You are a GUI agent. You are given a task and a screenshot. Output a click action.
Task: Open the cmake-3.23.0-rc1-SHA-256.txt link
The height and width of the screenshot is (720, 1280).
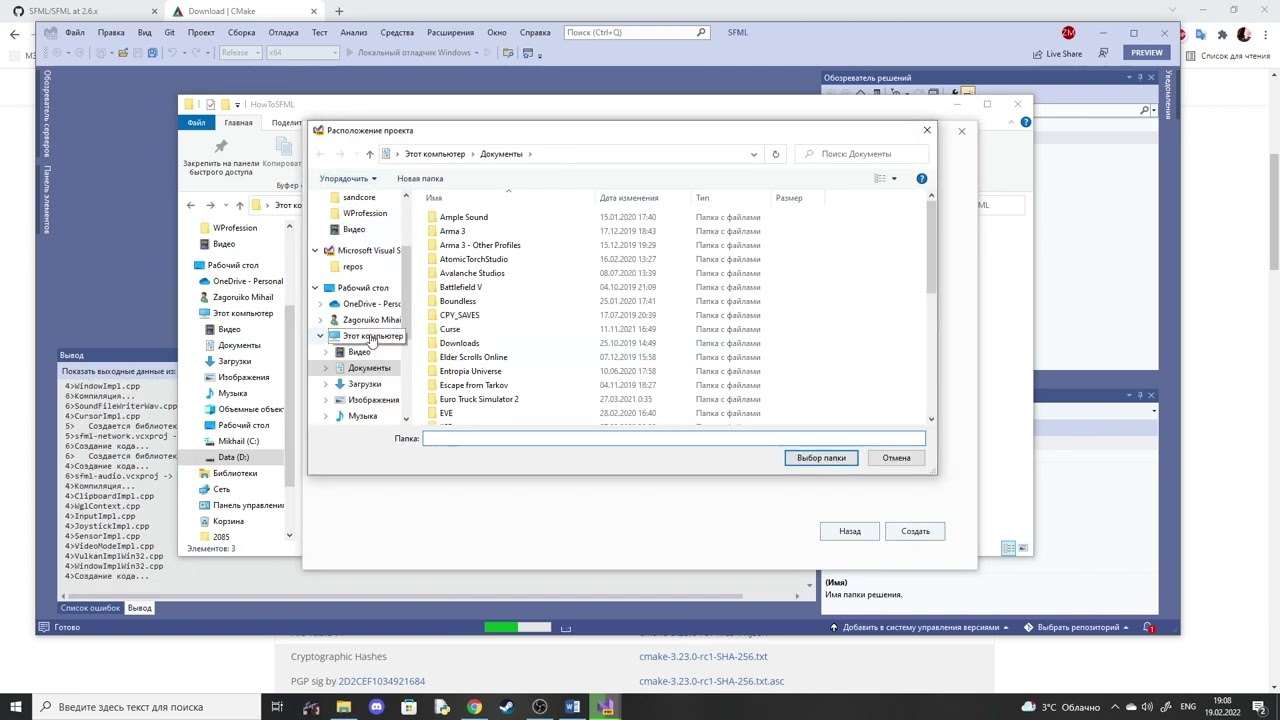pos(703,657)
